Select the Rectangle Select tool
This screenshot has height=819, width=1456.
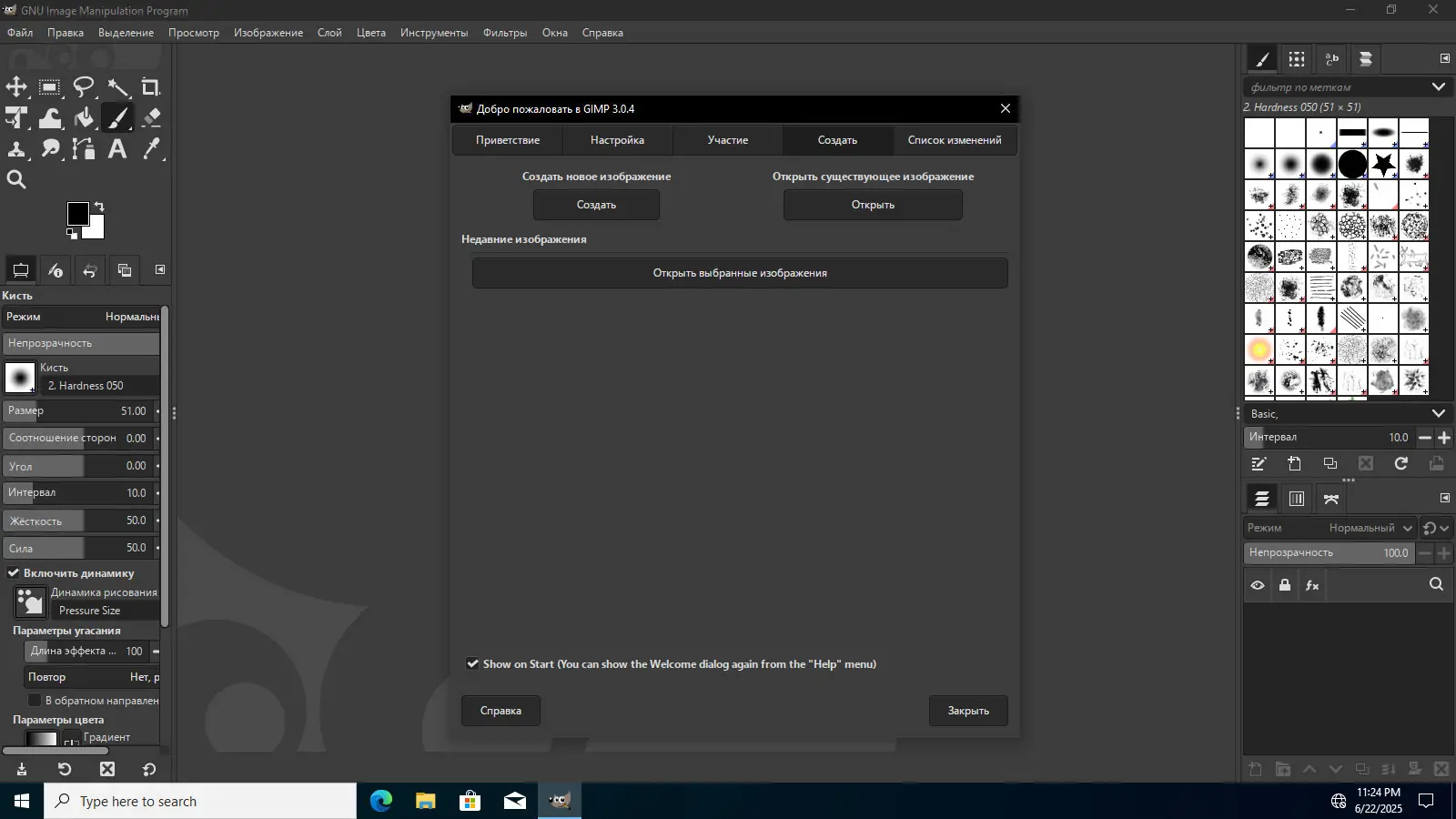coord(50,87)
